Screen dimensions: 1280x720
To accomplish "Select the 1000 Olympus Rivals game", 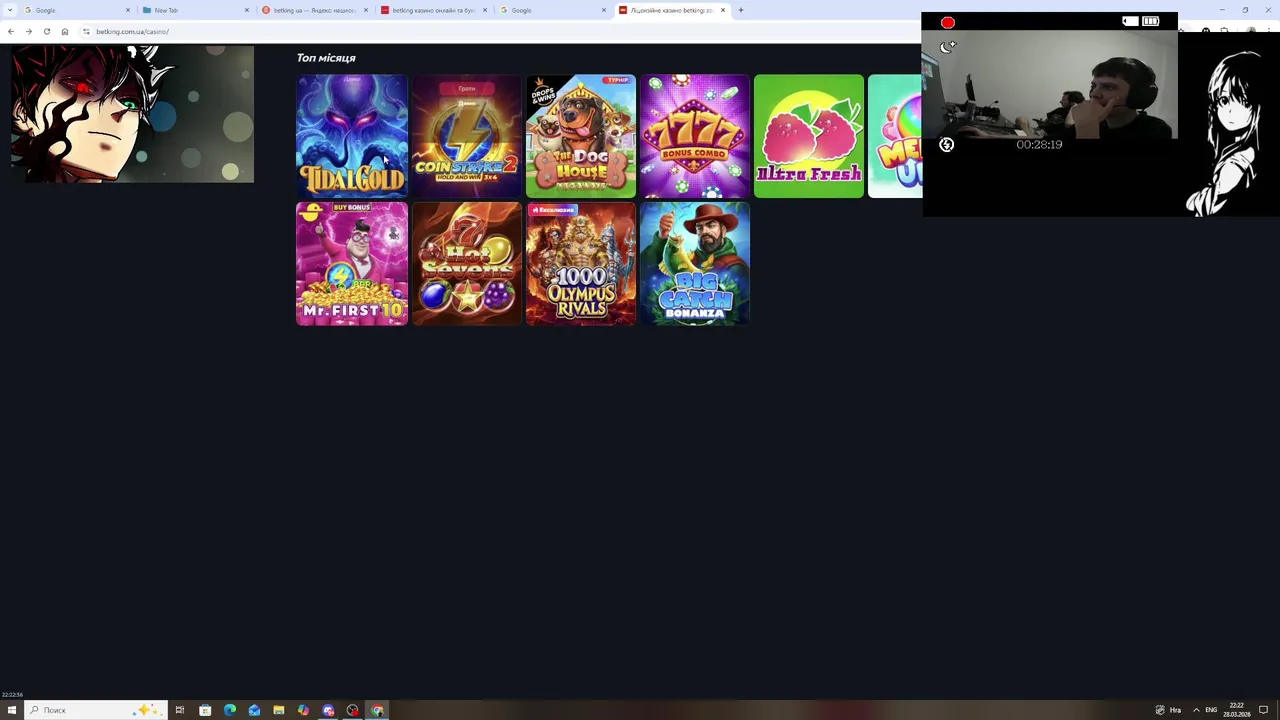I will coord(581,264).
